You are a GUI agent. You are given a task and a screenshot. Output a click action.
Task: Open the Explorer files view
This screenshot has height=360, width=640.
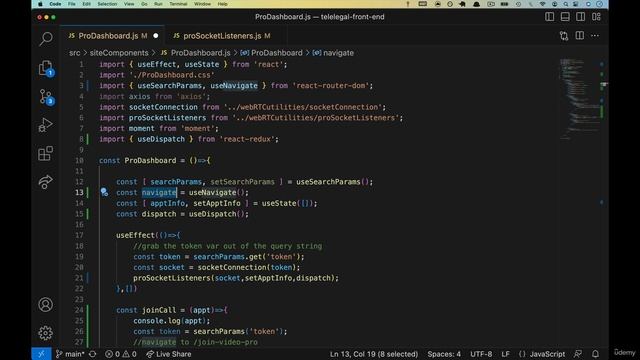click(46, 68)
